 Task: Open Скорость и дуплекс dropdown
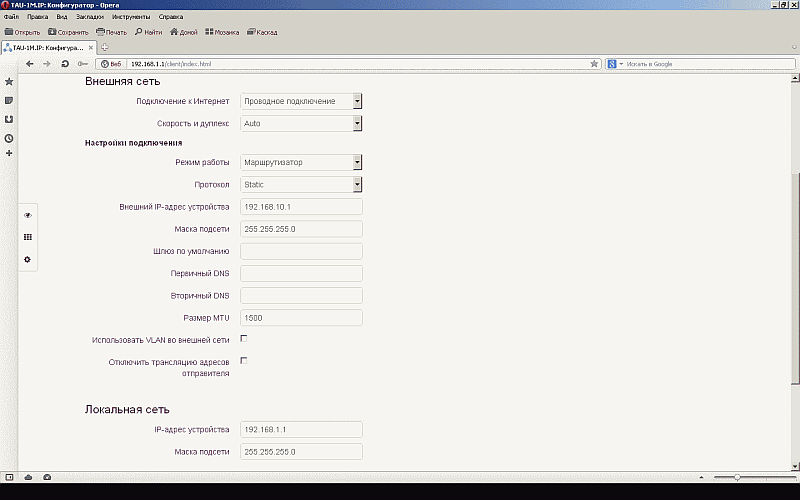(x=301, y=123)
